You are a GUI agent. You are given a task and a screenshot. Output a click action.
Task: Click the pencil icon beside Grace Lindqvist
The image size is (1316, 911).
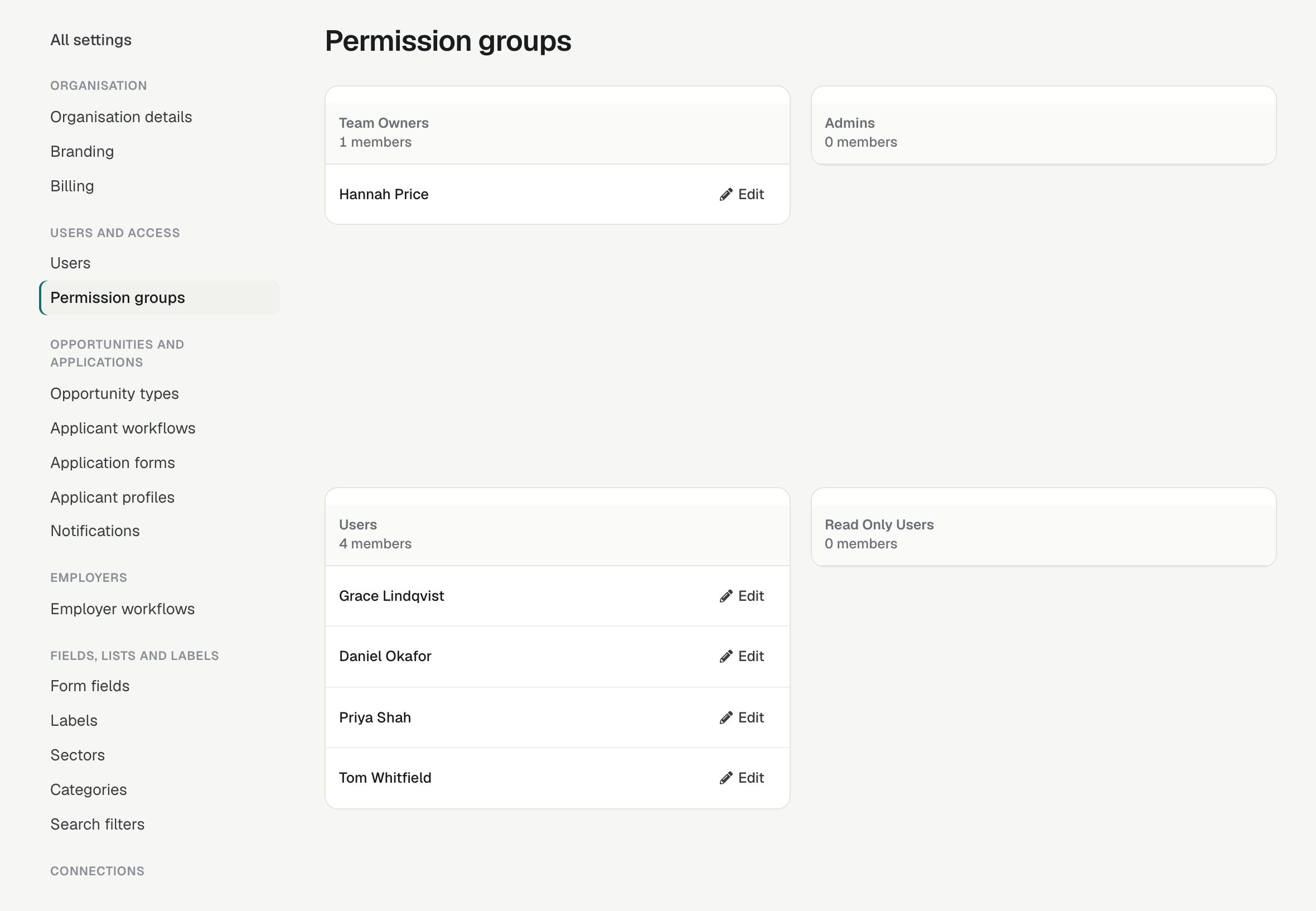pyautogui.click(x=725, y=596)
